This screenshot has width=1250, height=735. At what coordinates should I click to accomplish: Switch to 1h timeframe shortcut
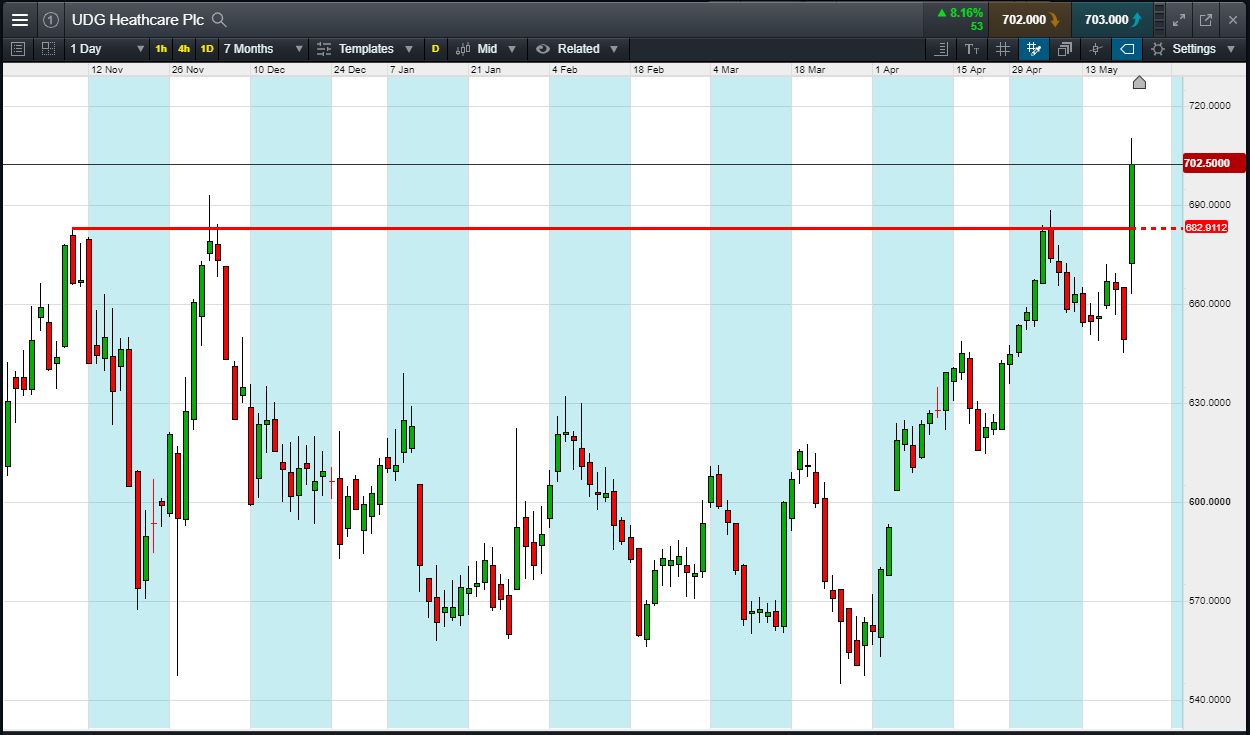pos(161,48)
